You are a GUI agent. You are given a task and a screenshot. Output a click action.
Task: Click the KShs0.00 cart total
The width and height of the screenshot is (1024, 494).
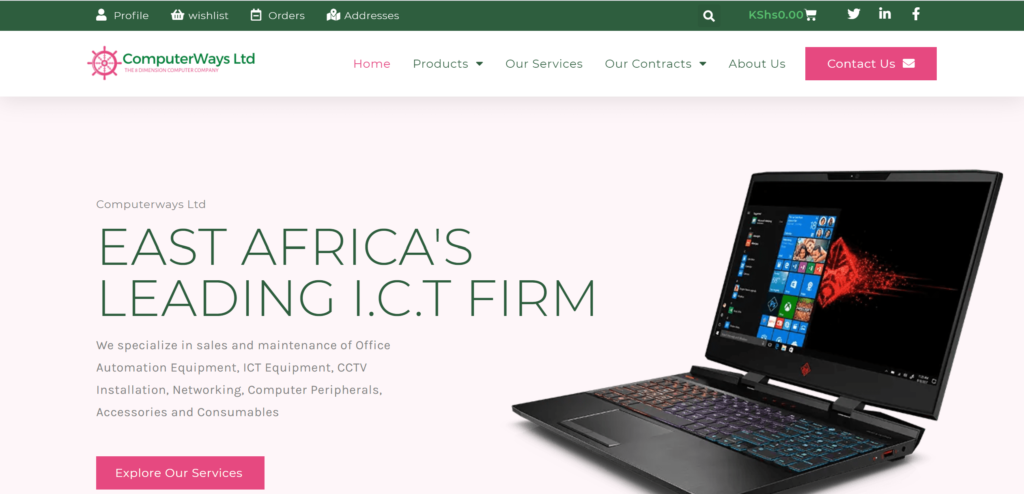click(x=776, y=15)
